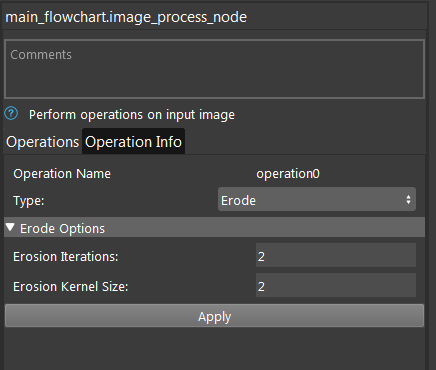Click the operation0 name value
The width and height of the screenshot is (436, 370).
pos(288,174)
